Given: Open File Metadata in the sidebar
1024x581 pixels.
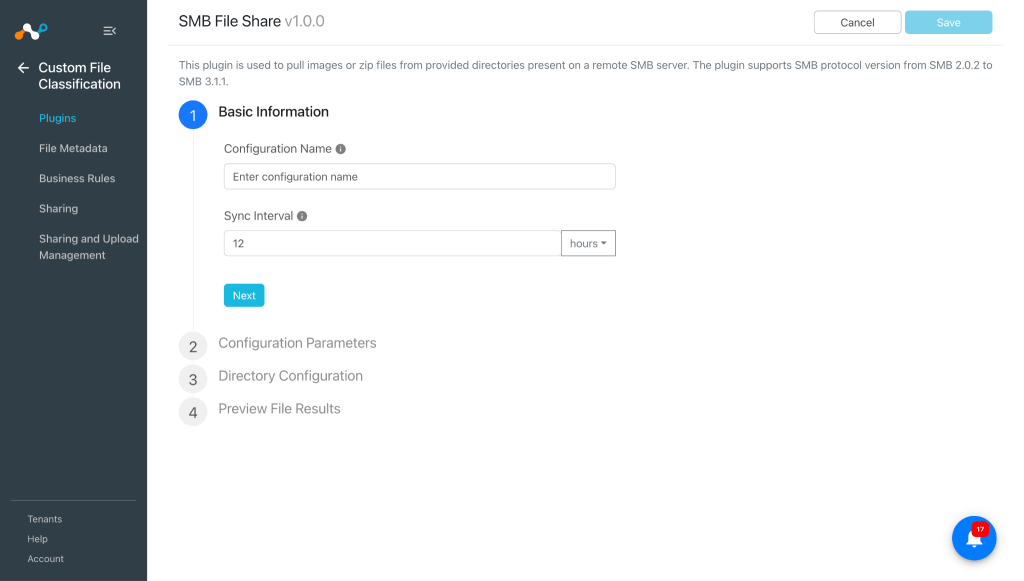Looking at the screenshot, I should click(73, 148).
